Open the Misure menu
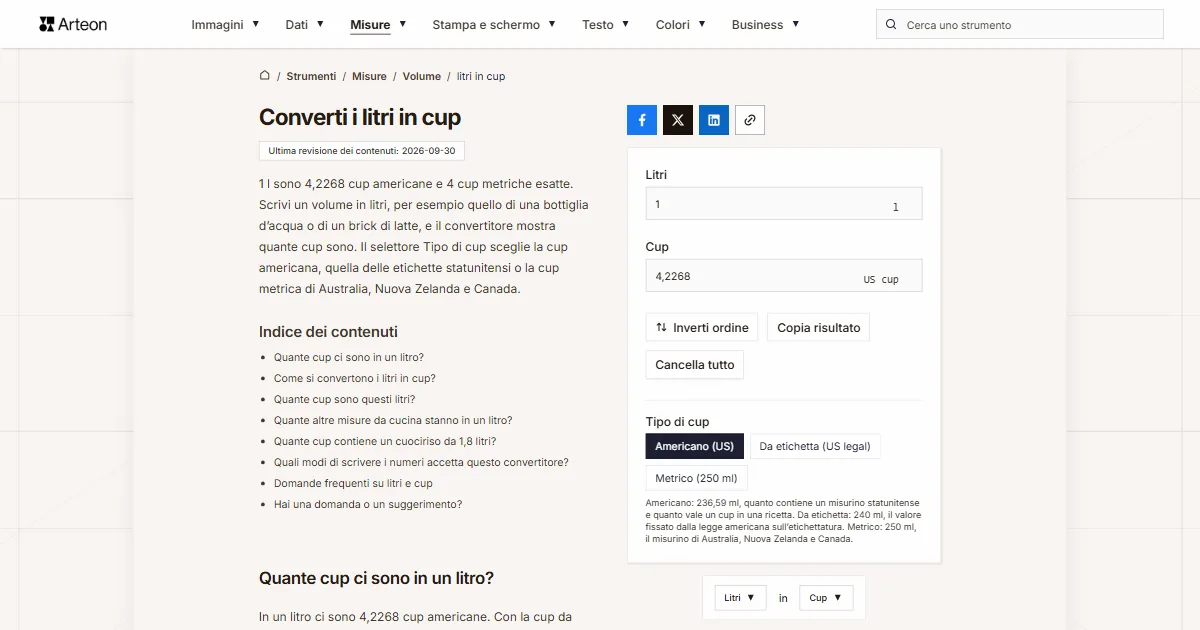The image size is (1200, 630). [x=378, y=24]
